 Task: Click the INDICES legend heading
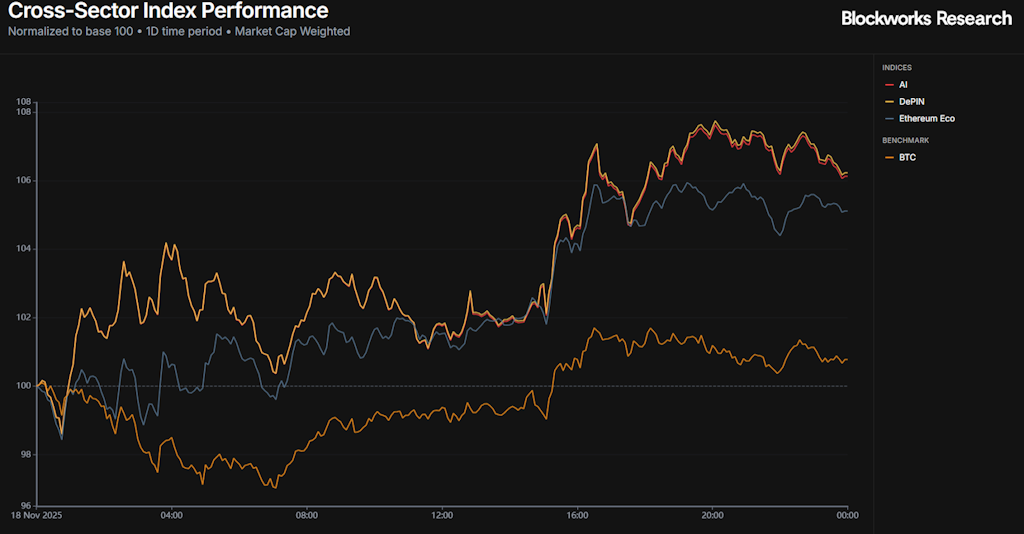click(897, 68)
